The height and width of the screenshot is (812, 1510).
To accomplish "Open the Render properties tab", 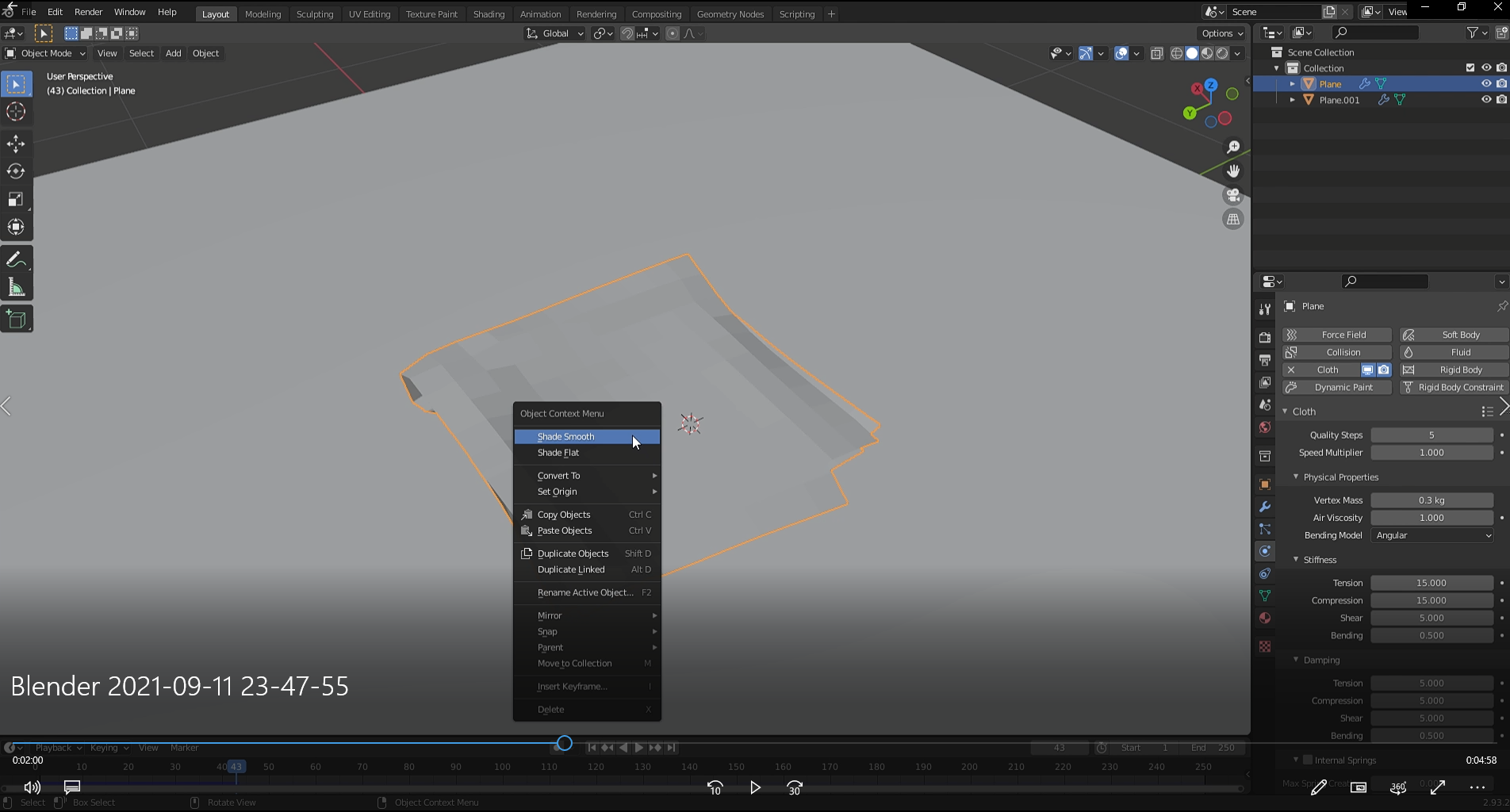I will click(1265, 338).
